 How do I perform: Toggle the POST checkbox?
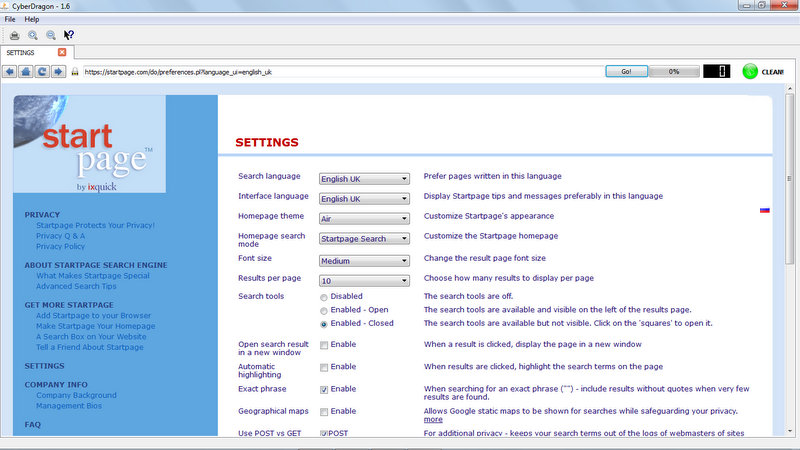pos(323,433)
